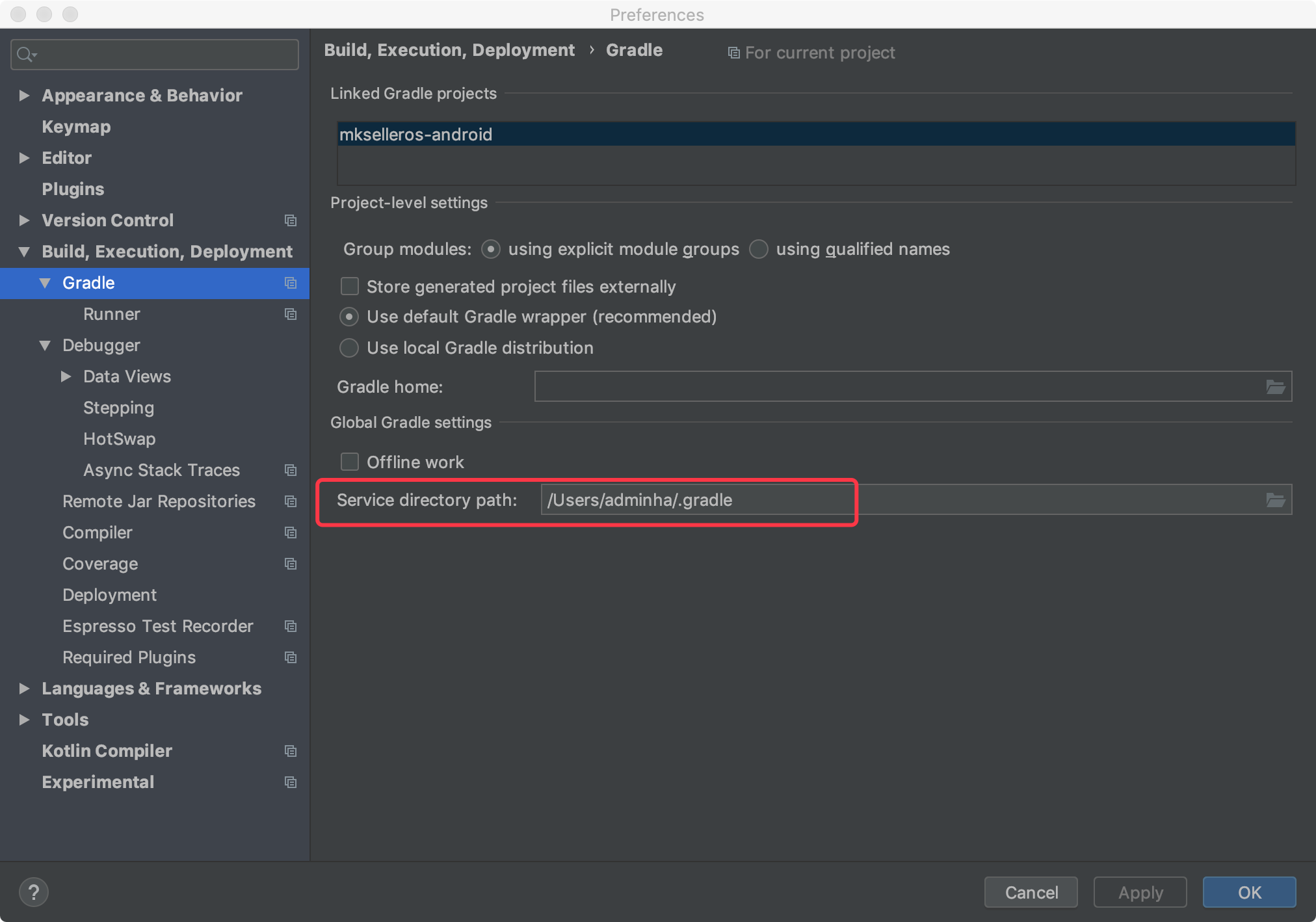Click the search magnifier icon in sidebar
The width and height of the screenshot is (1316, 922).
coord(25,55)
